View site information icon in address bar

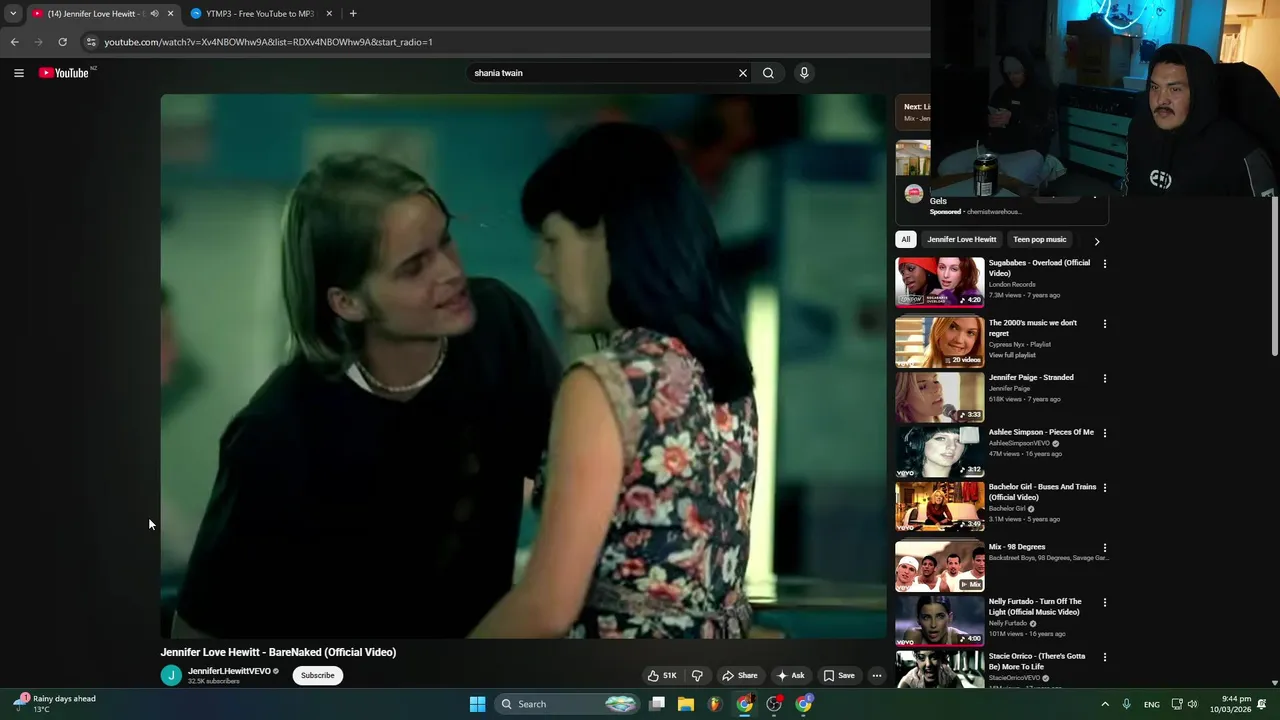pos(90,42)
